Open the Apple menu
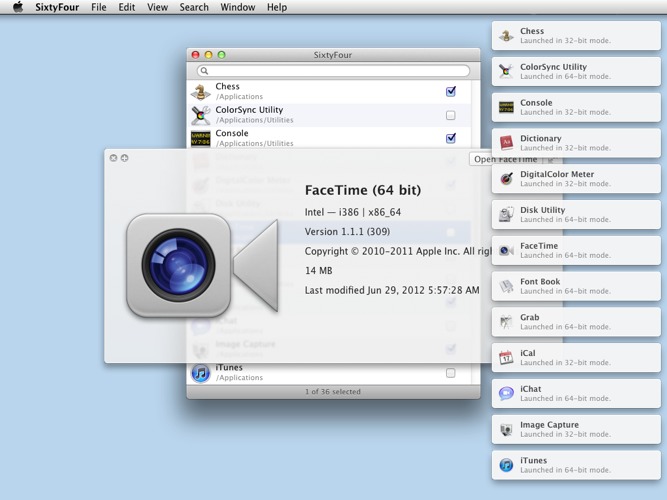This screenshot has width=667, height=500. [18, 7]
